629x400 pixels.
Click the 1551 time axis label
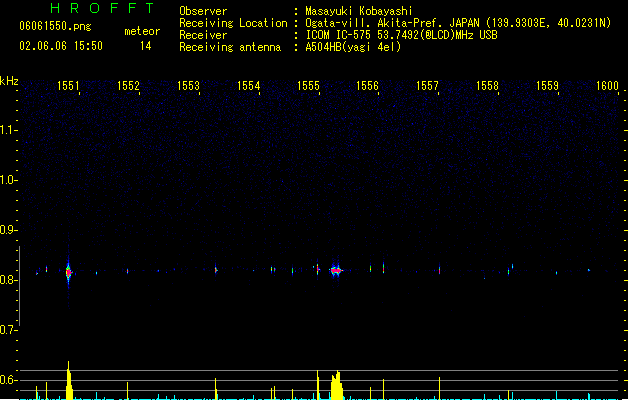pyautogui.click(x=68, y=86)
